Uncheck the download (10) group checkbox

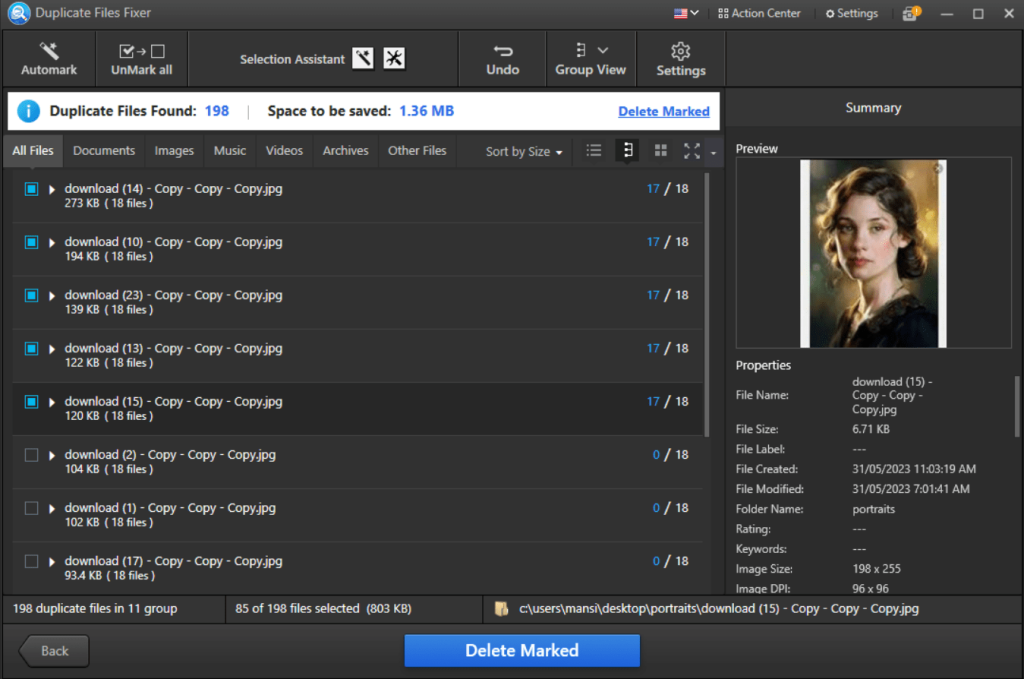31,242
